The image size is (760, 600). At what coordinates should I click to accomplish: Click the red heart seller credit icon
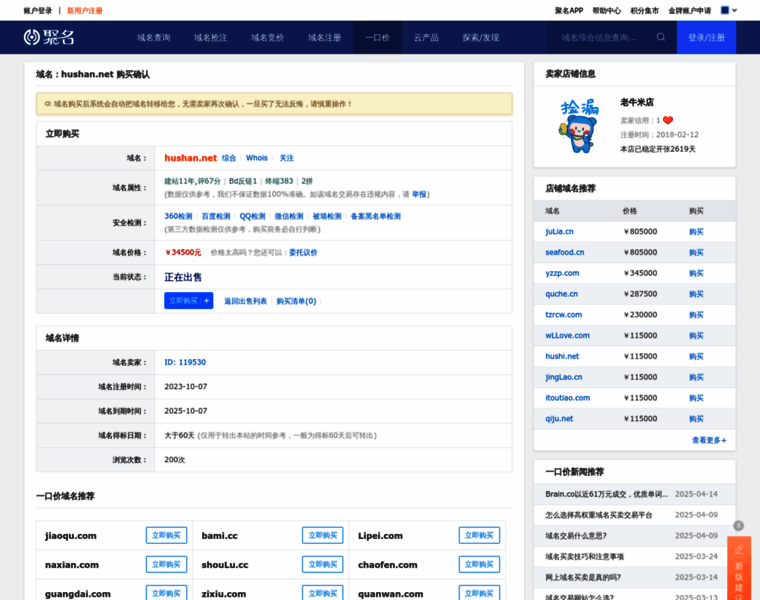pos(668,120)
